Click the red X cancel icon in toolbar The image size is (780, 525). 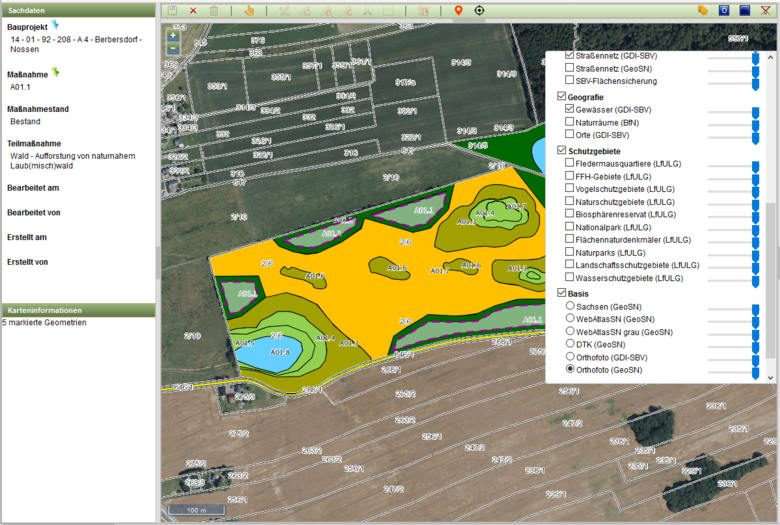coord(193,10)
